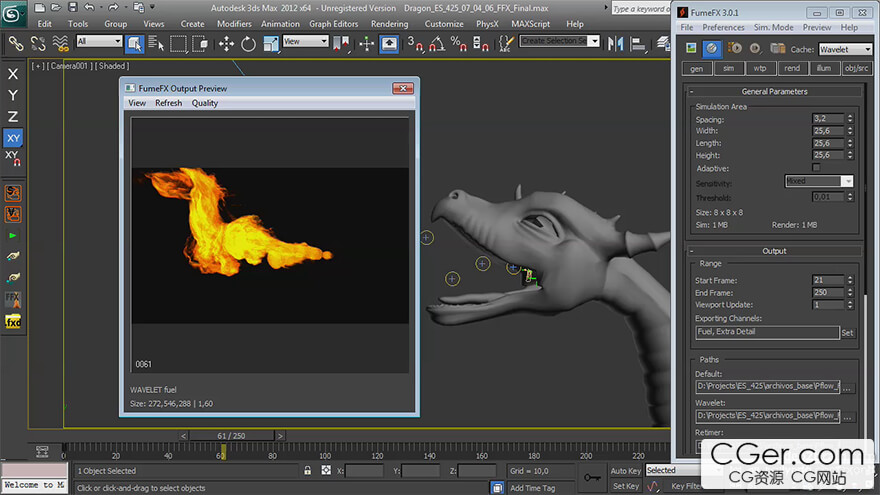Collapse the Output rollout
Image resolution: width=880 pixels, height=495 pixels.
click(x=774, y=251)
